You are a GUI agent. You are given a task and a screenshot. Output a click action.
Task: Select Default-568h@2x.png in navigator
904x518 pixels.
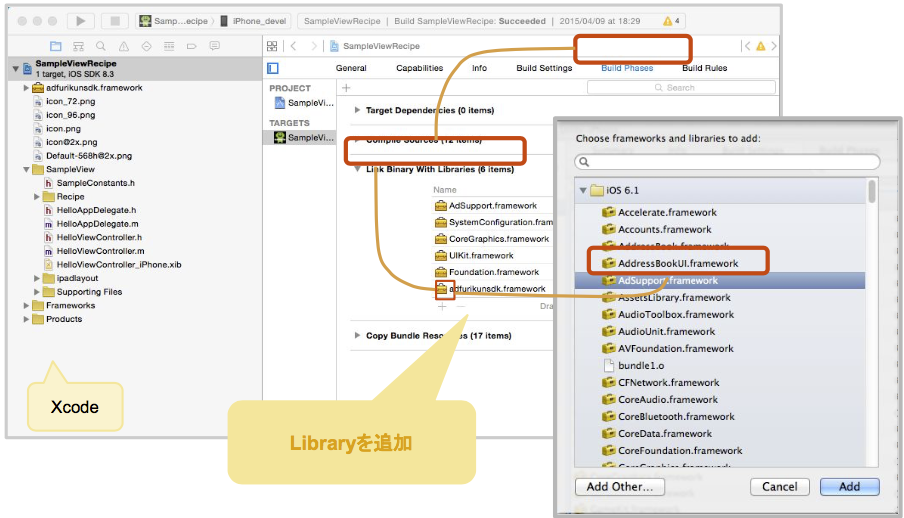pyautogui.click(x=89, y=156)
